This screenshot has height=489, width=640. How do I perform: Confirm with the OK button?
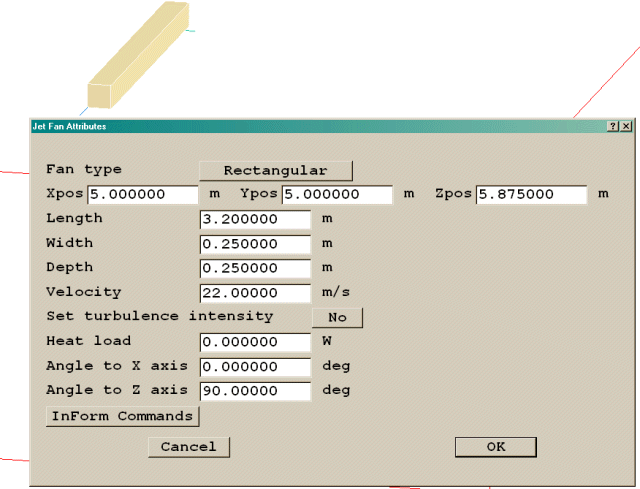click(x=496, y=447)
